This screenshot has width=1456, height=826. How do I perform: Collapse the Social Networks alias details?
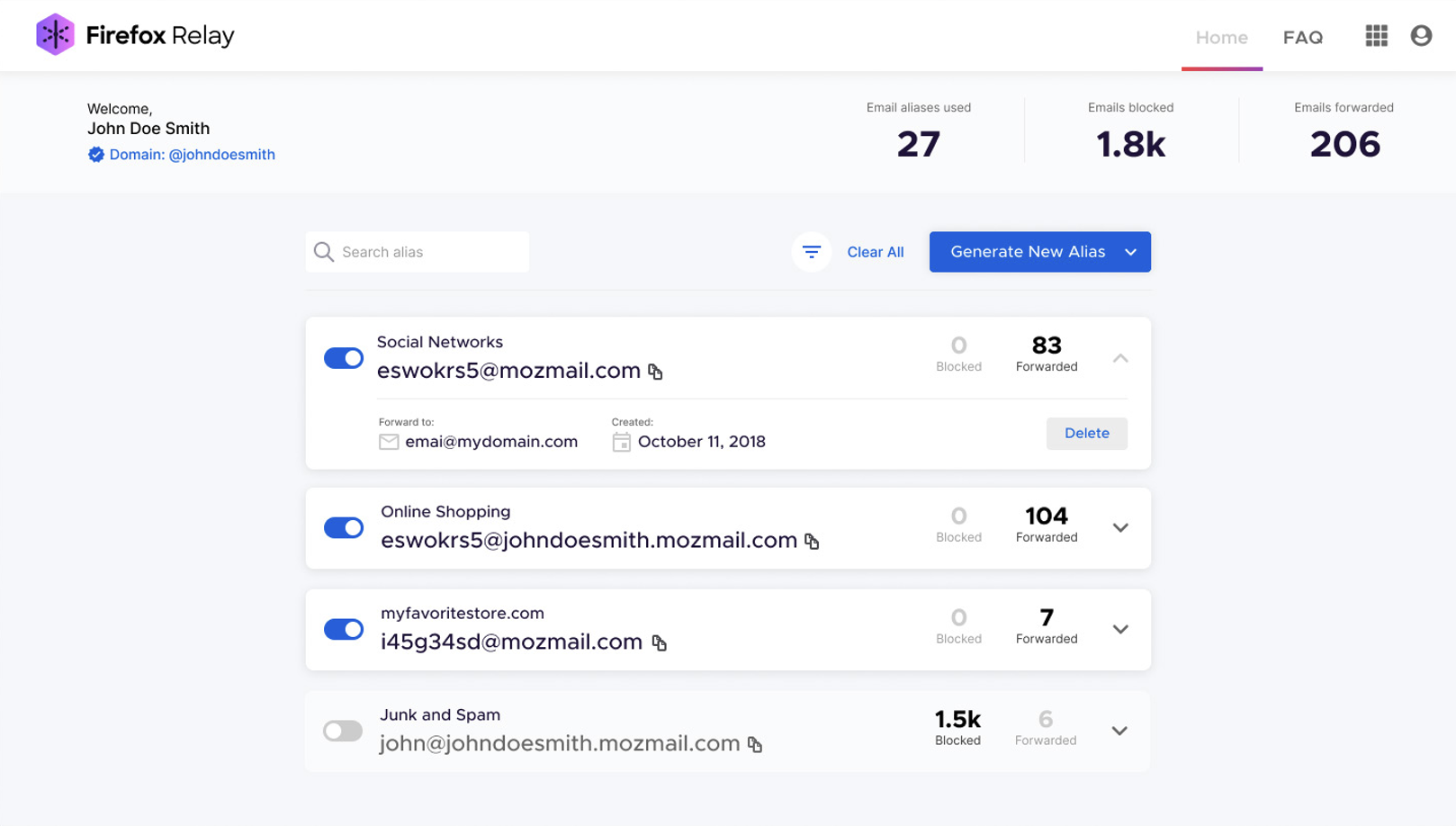tap(1119, 358)
